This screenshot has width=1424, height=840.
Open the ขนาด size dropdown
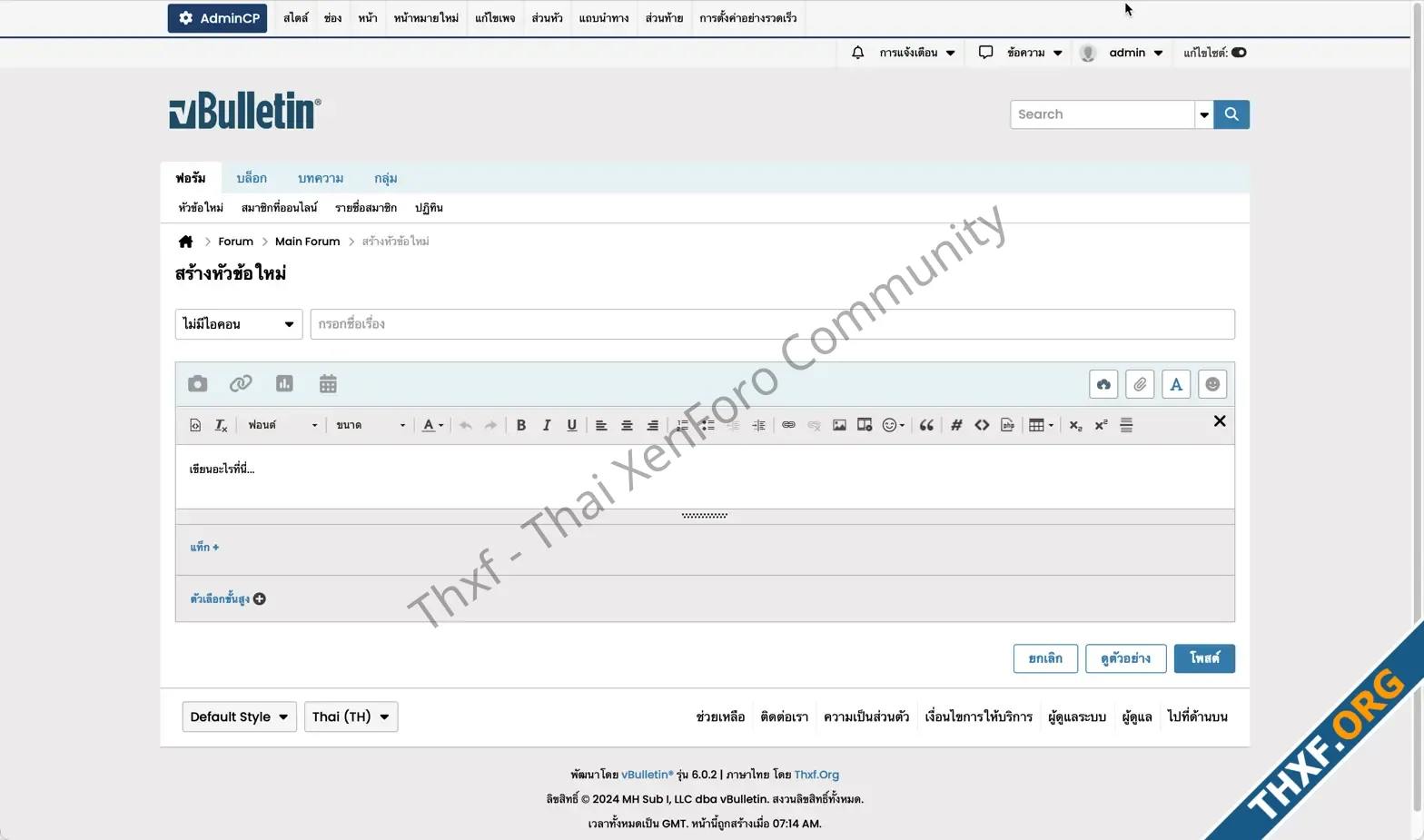click(x=371, y=425)
